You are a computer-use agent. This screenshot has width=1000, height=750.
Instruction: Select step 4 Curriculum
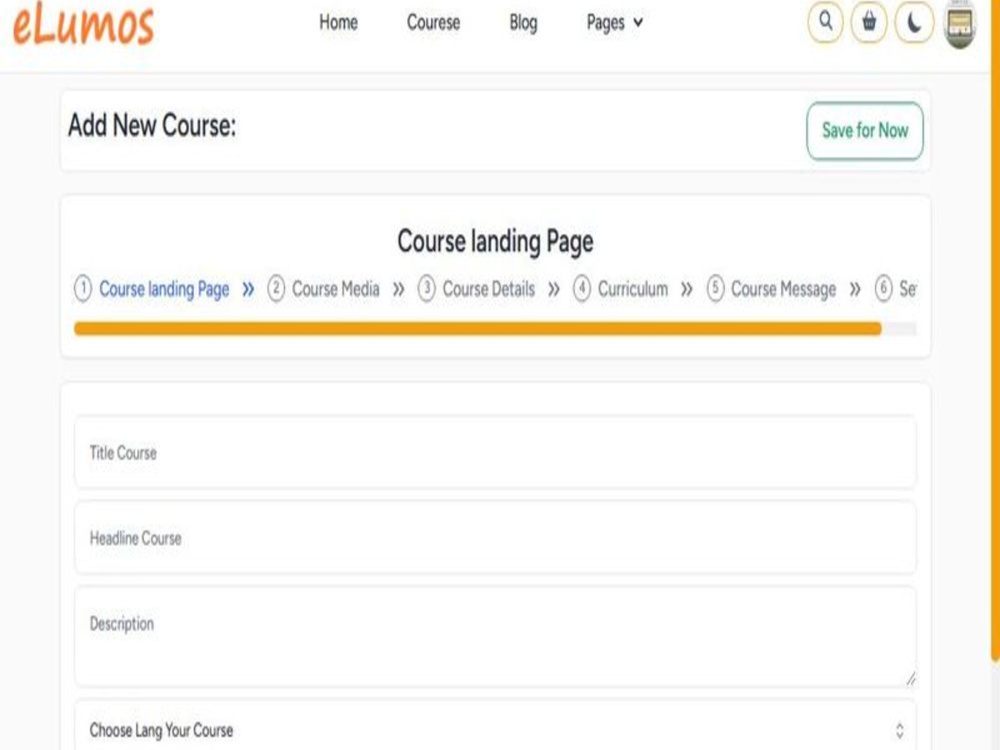point(621,289)
